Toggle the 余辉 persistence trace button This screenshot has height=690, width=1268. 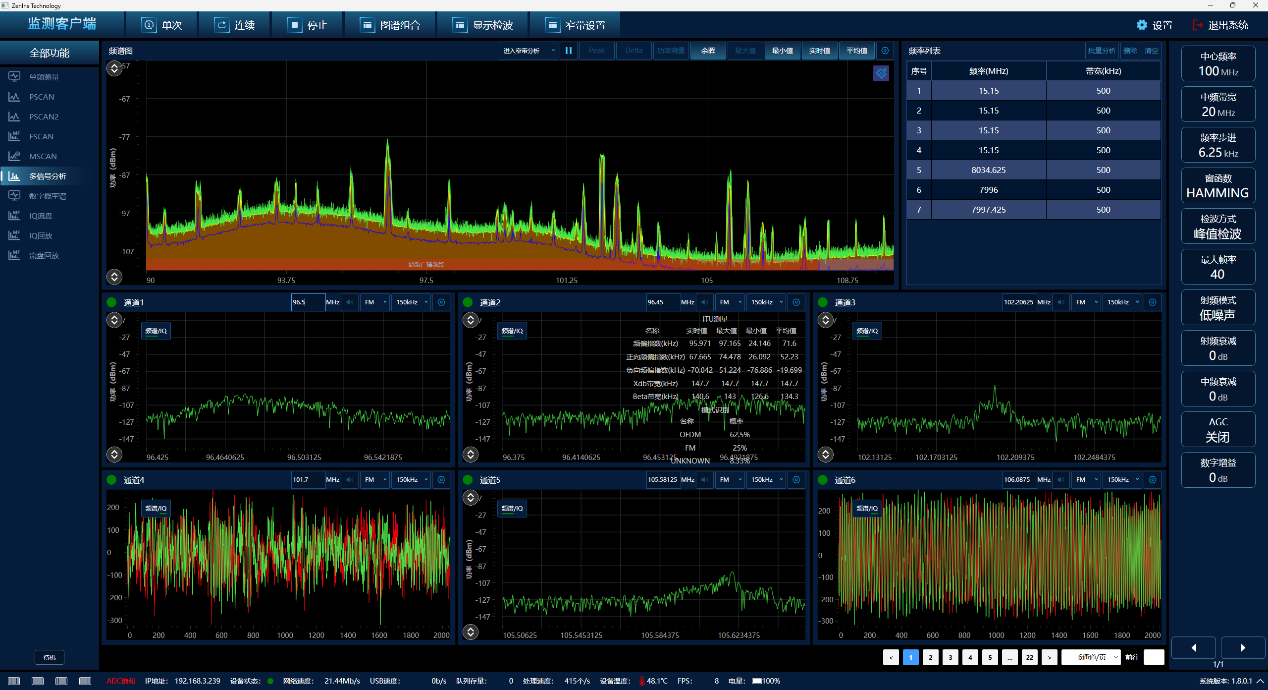pos(709,50)
